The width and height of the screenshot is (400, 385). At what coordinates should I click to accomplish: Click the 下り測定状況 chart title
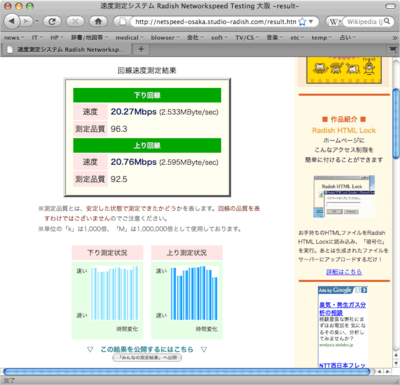pos(107,253)
